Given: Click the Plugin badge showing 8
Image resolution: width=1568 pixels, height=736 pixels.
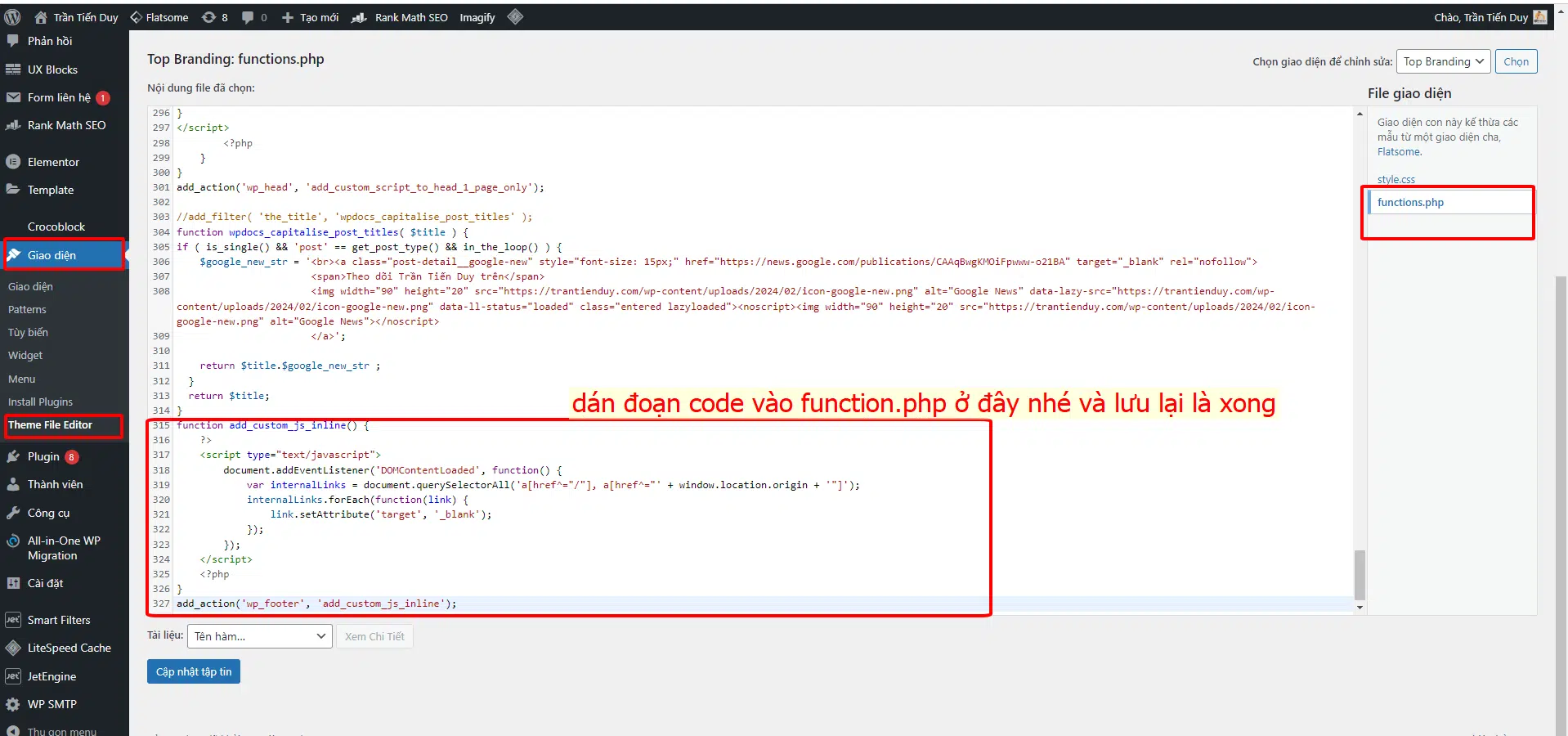Looking at the screenshot, I should [72, 457].
